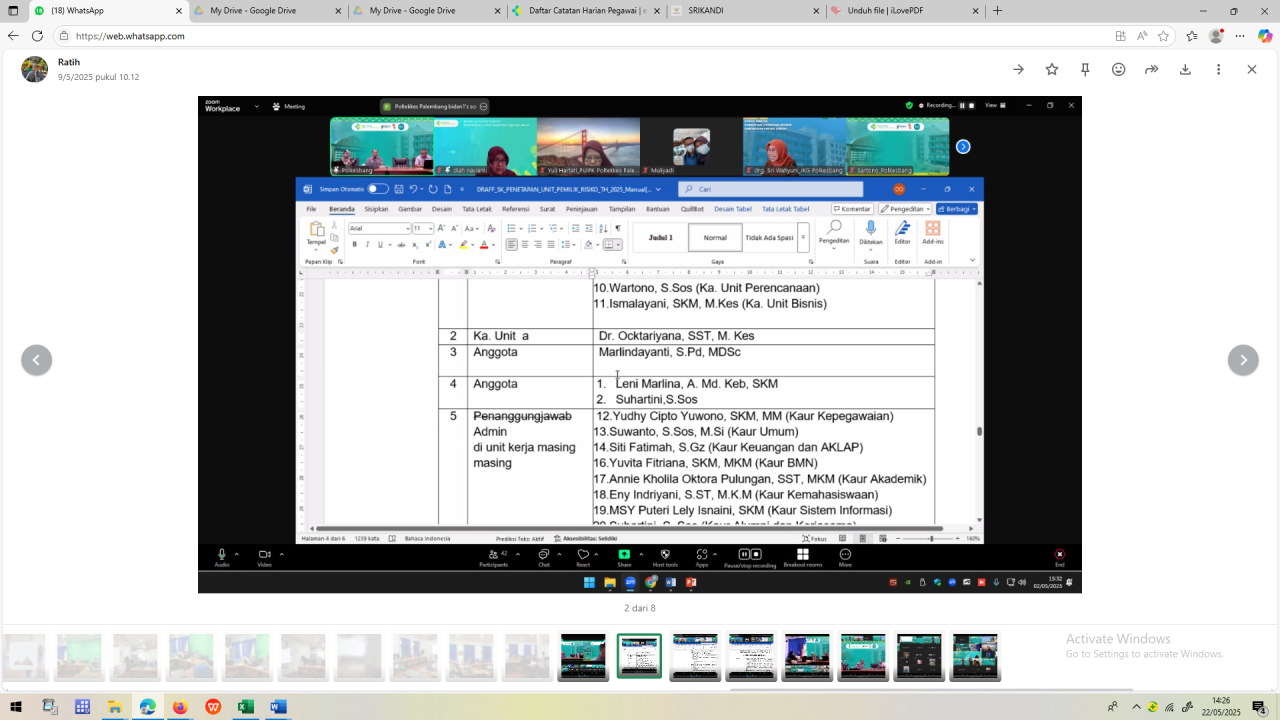Forward the image with double-arrow icon
The width and height of the screenshot is (1280, 720).
1152,69
